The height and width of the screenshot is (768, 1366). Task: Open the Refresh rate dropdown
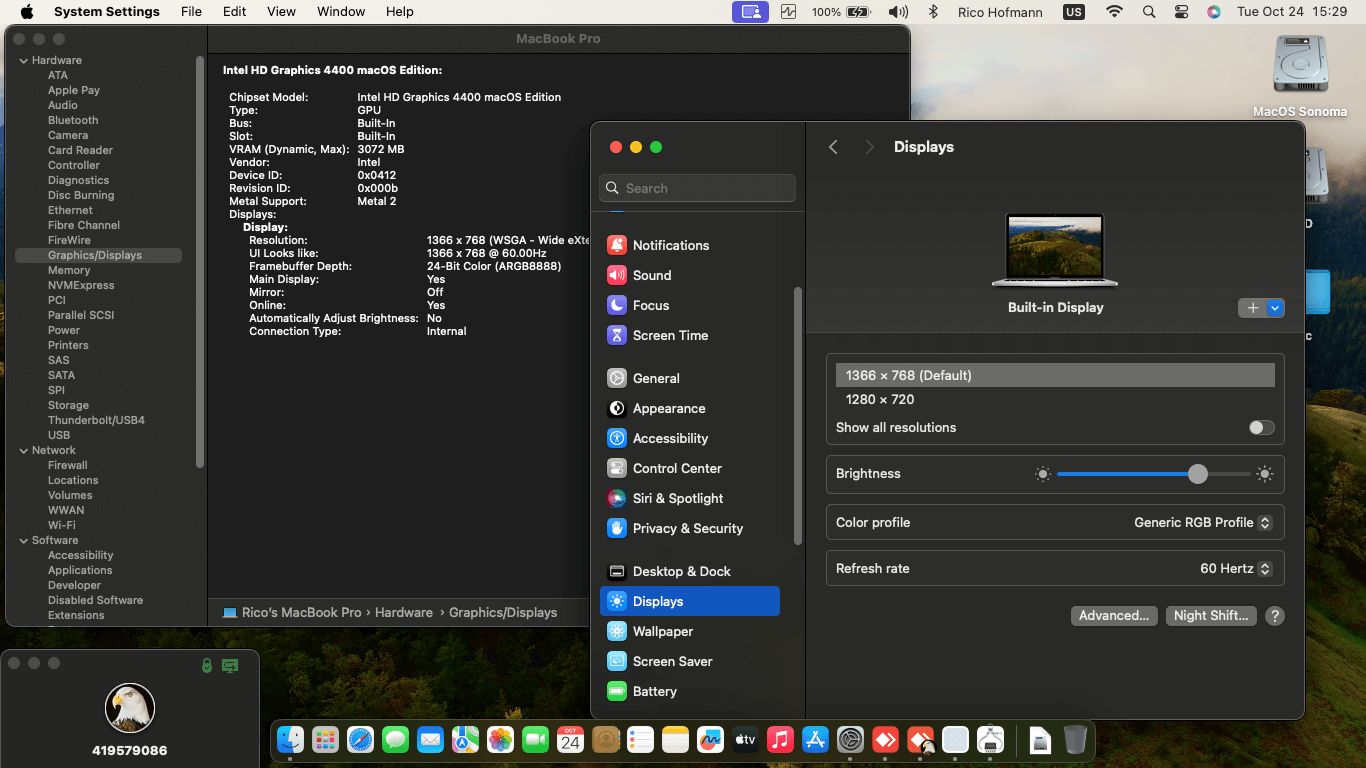tap(1235, 568)
